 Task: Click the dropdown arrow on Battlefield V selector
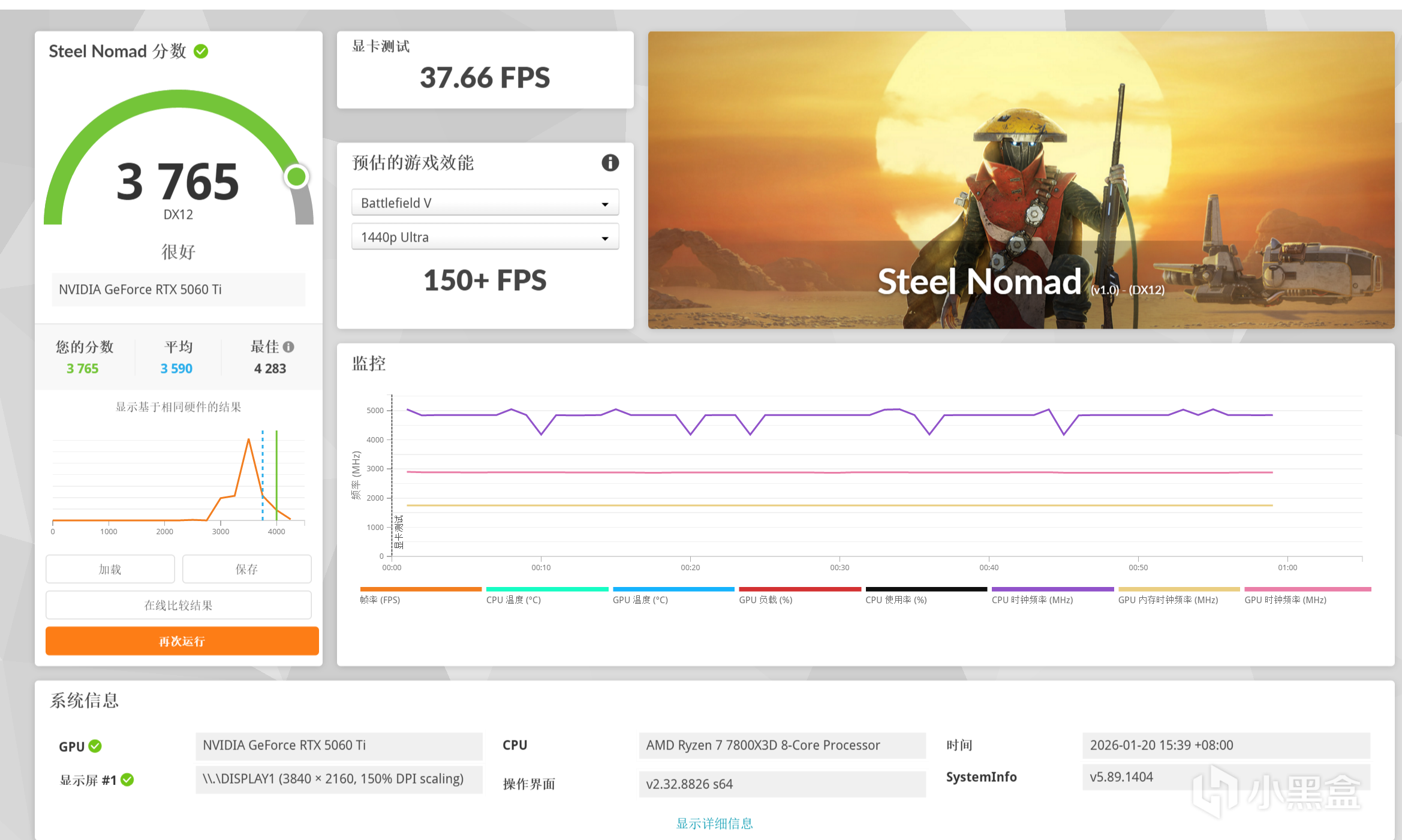point(605,204)
